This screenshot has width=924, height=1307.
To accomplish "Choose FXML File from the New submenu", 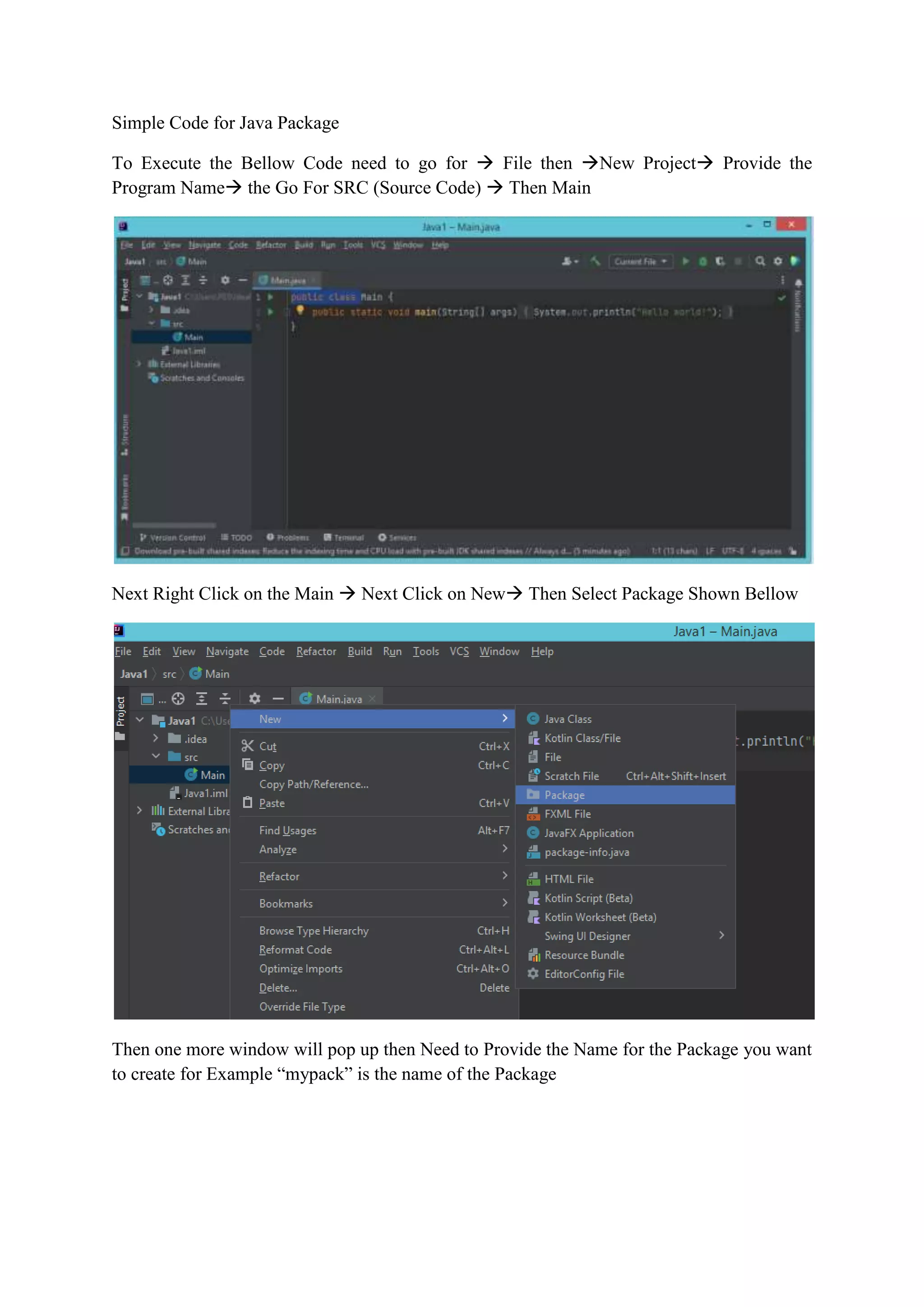I will (x=625, y=814).
